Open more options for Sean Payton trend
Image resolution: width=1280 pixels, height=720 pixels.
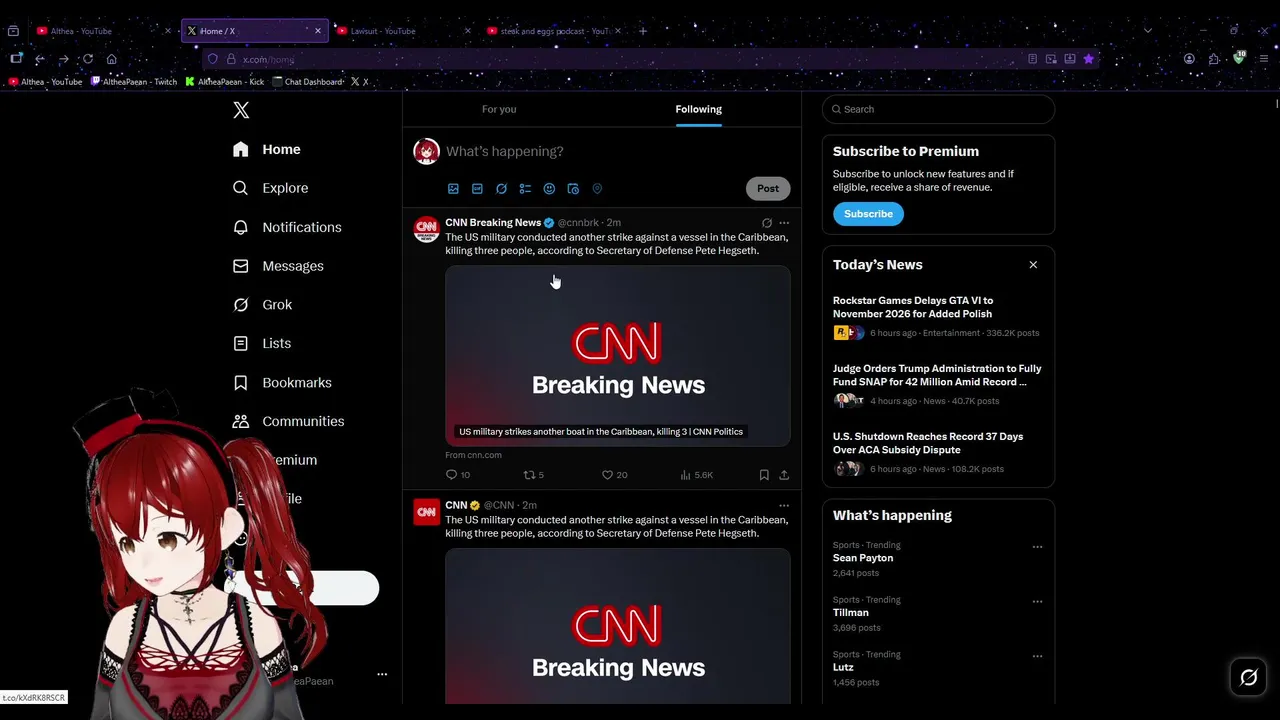point(1037,547)
